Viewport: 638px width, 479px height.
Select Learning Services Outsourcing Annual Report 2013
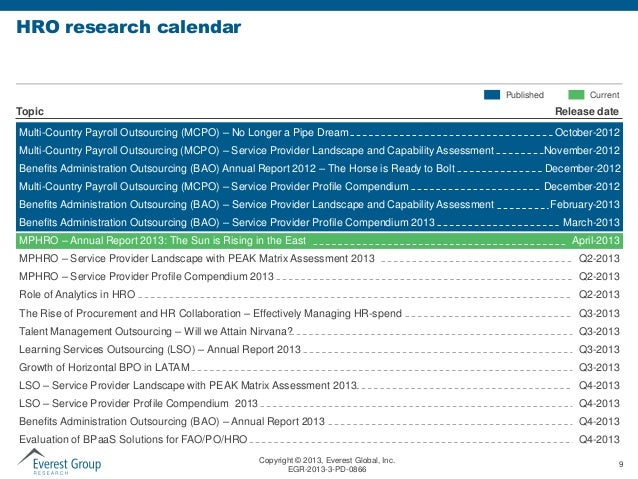[319, 349]
